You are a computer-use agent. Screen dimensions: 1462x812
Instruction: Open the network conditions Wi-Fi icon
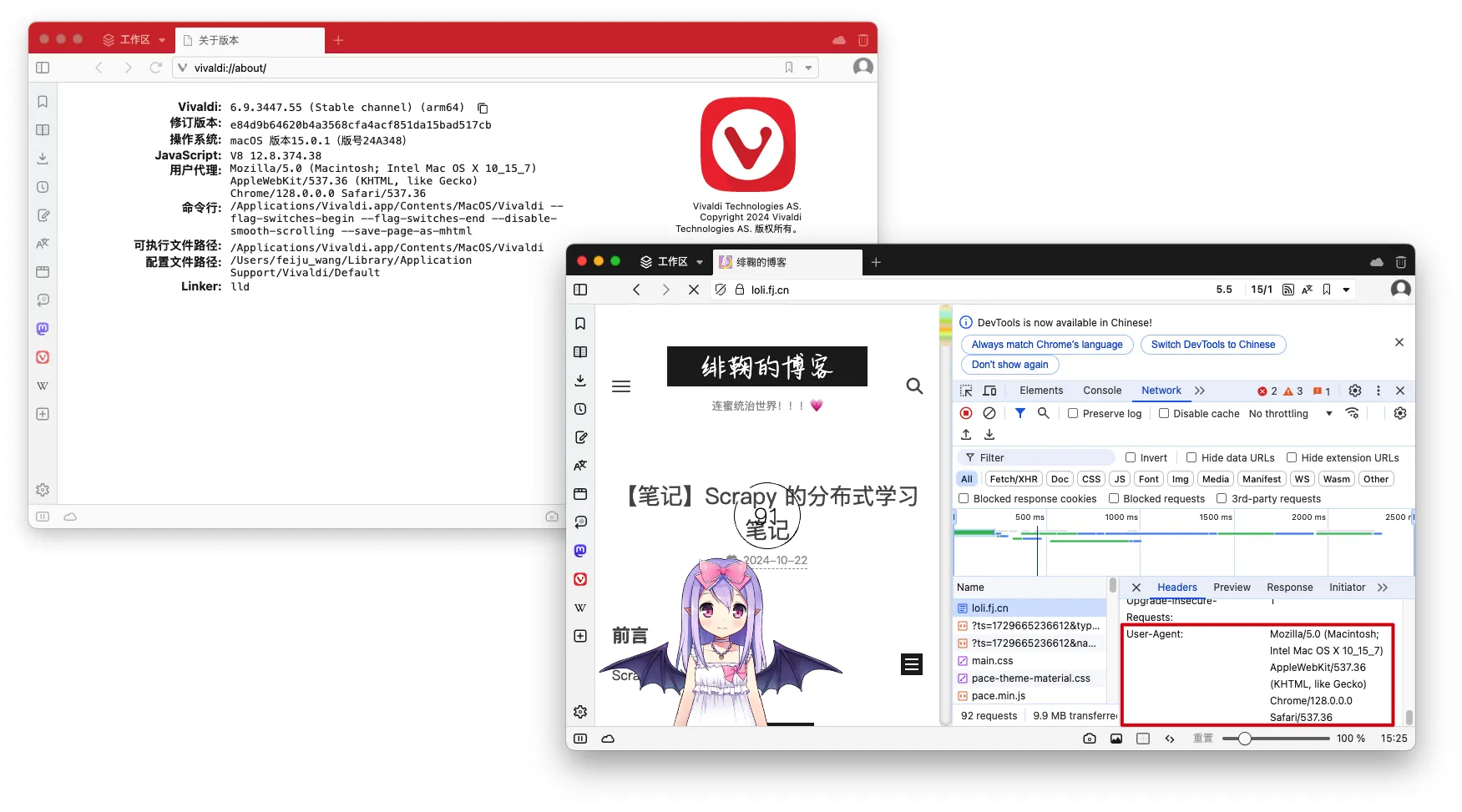point(1353,413)
